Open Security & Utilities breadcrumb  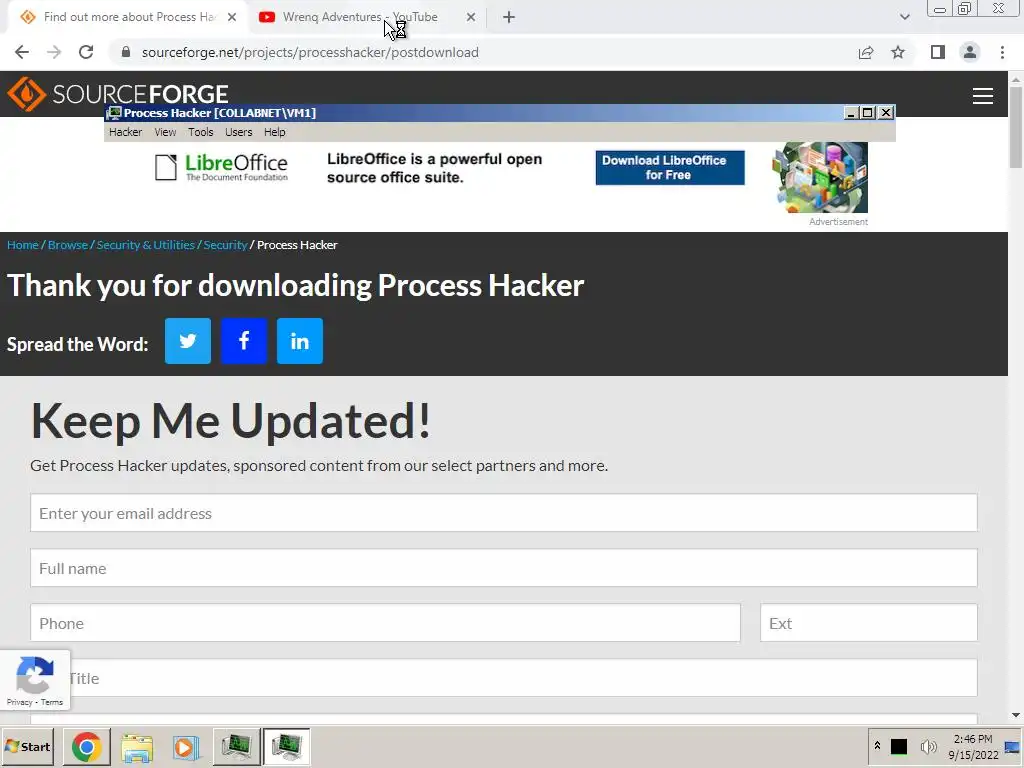(x=146, y=245)
